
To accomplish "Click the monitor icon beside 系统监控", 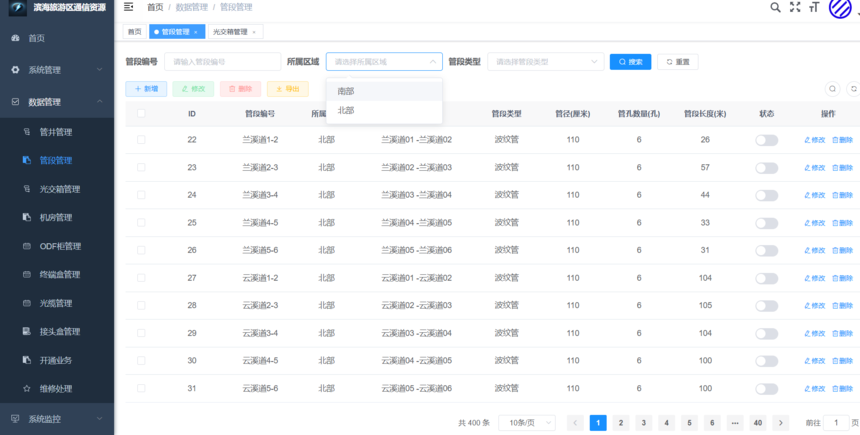I will [x=15, y=419].
